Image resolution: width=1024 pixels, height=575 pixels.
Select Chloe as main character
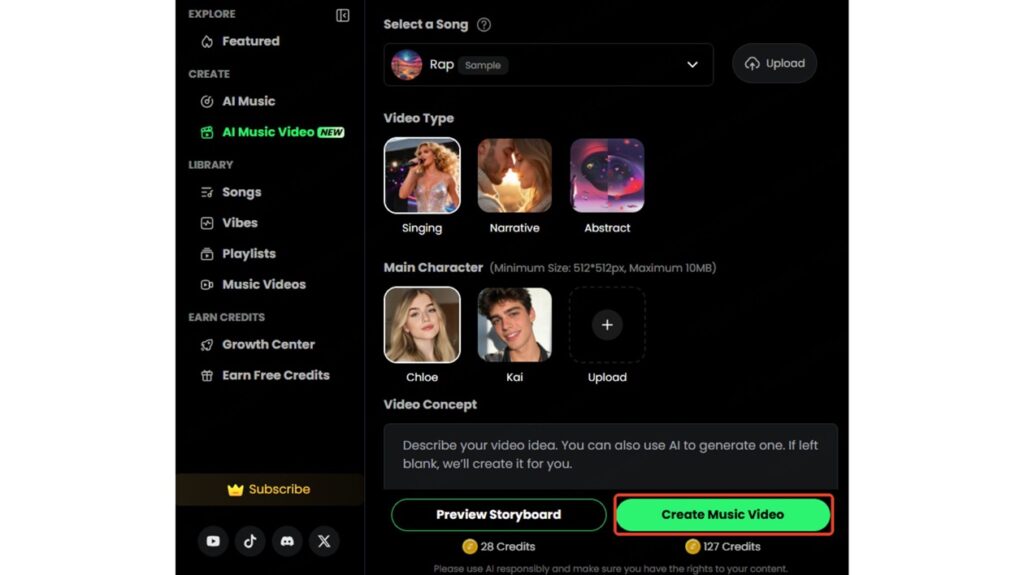[x=422, y=325]
